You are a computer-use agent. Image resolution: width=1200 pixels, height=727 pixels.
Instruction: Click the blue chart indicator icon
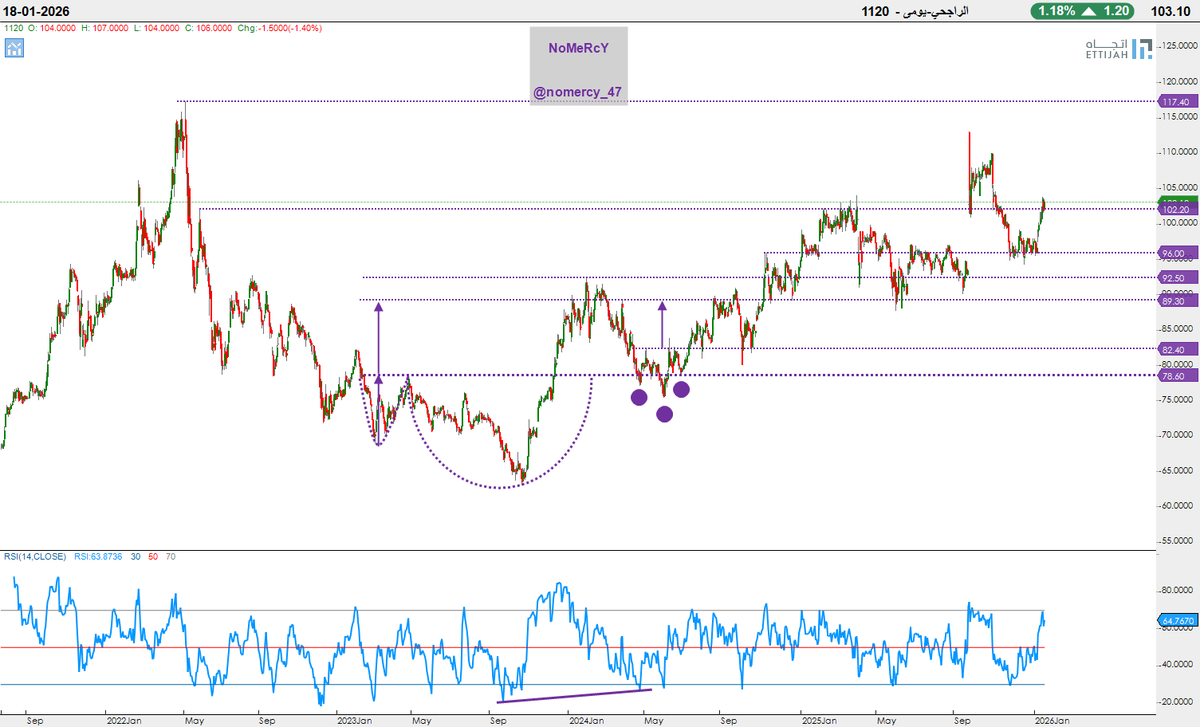click(13, 47)
